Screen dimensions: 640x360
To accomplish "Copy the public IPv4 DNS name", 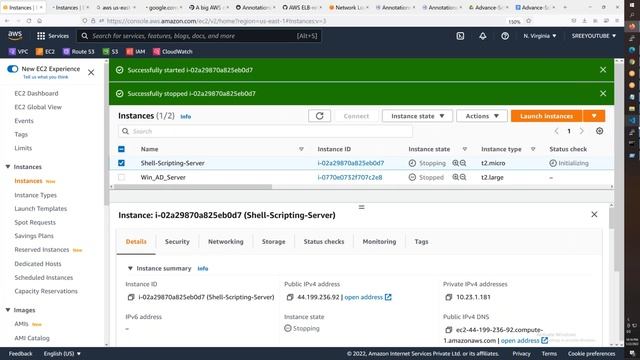I will [449, 330].
